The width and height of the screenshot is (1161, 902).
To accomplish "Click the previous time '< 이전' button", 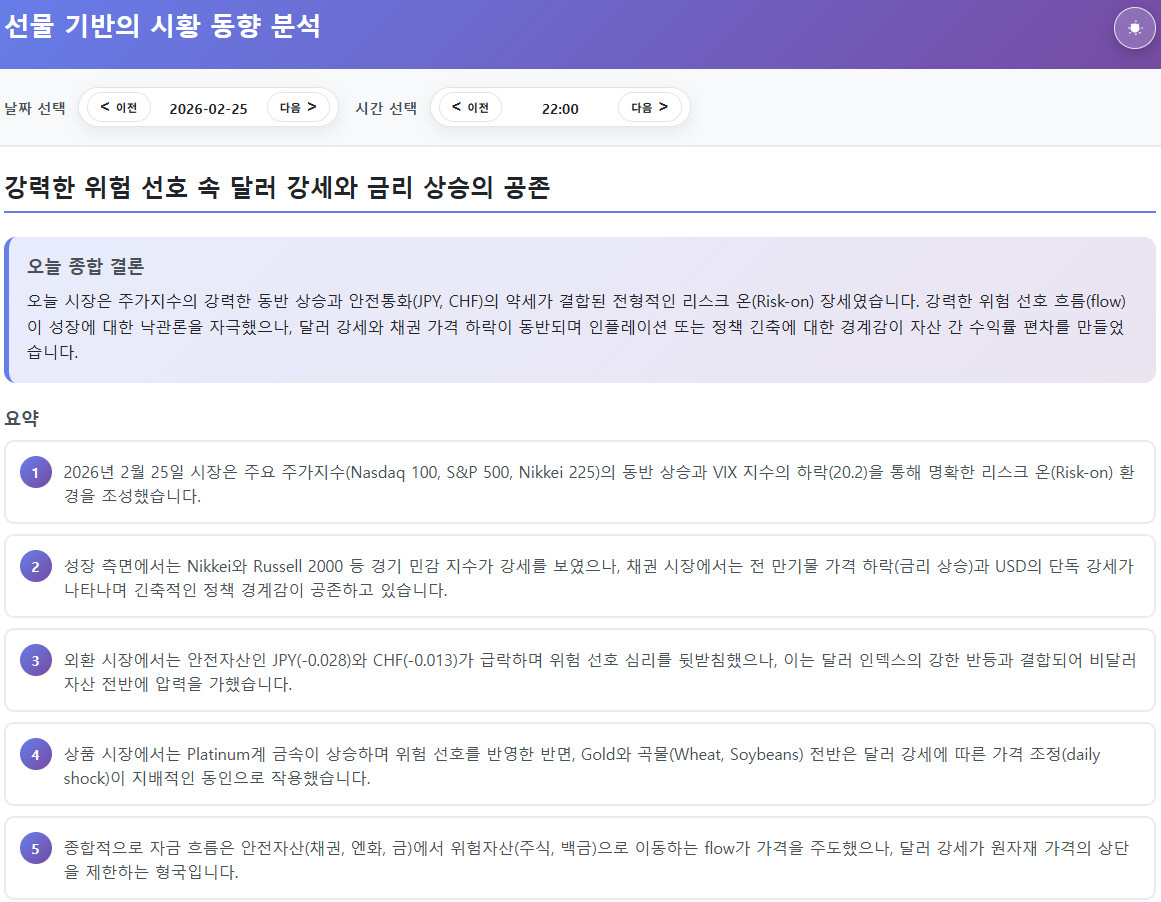I will (470, 107).
